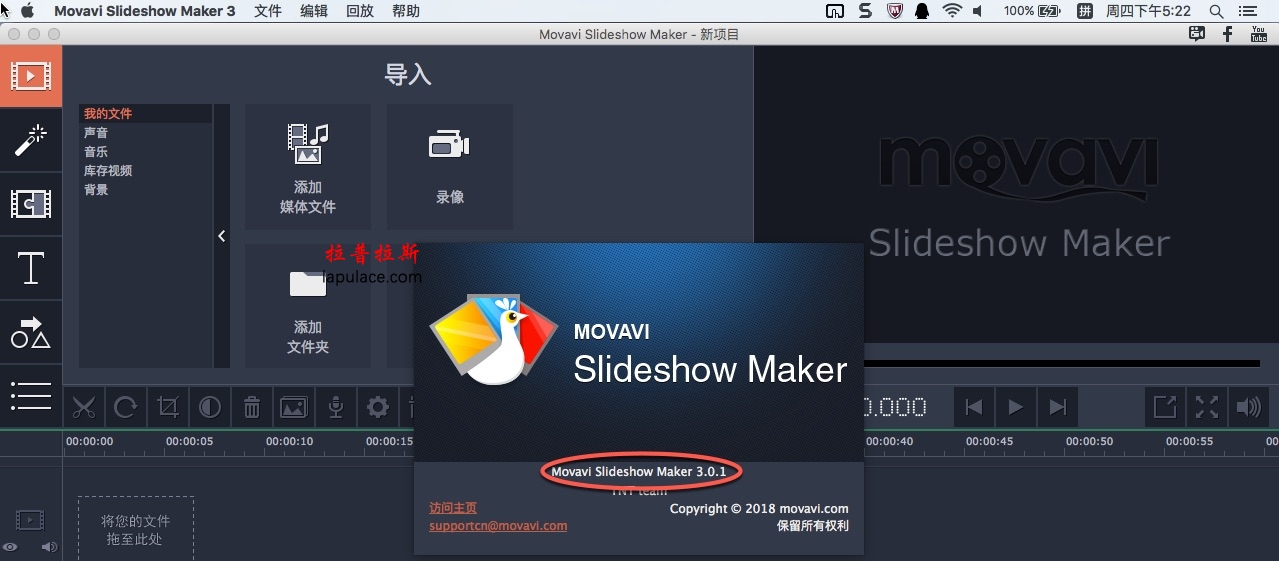Click the preview progress seek bar
Screen dimensions: 1279x561
1060,364
